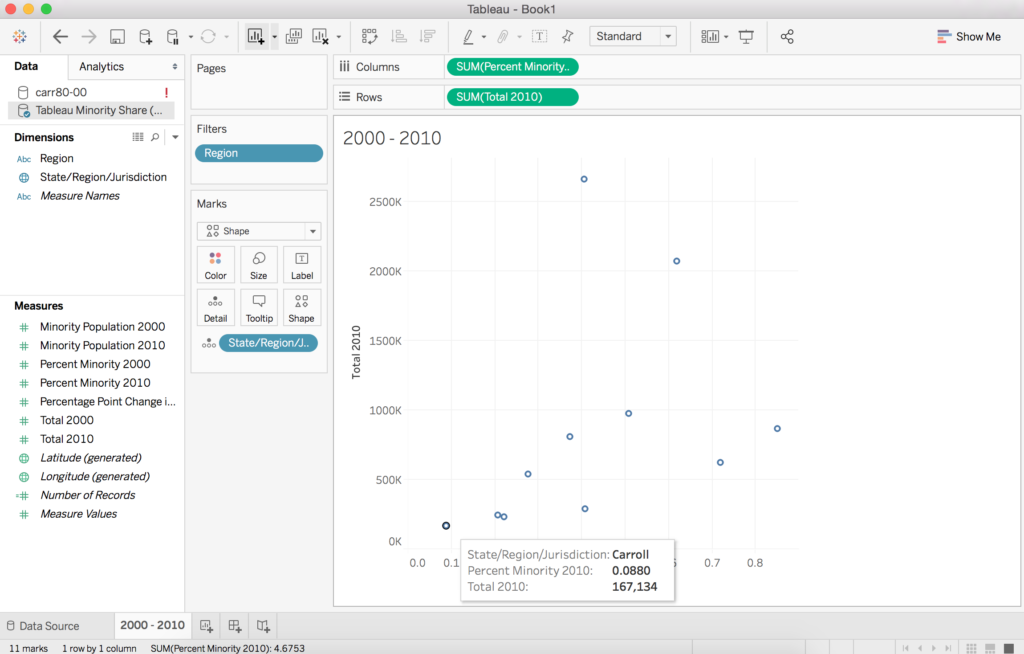Select the Percent Minority 2010 measure
Image resolution: width=1024 pixels, height=654 pixels.
coord(95,383)
